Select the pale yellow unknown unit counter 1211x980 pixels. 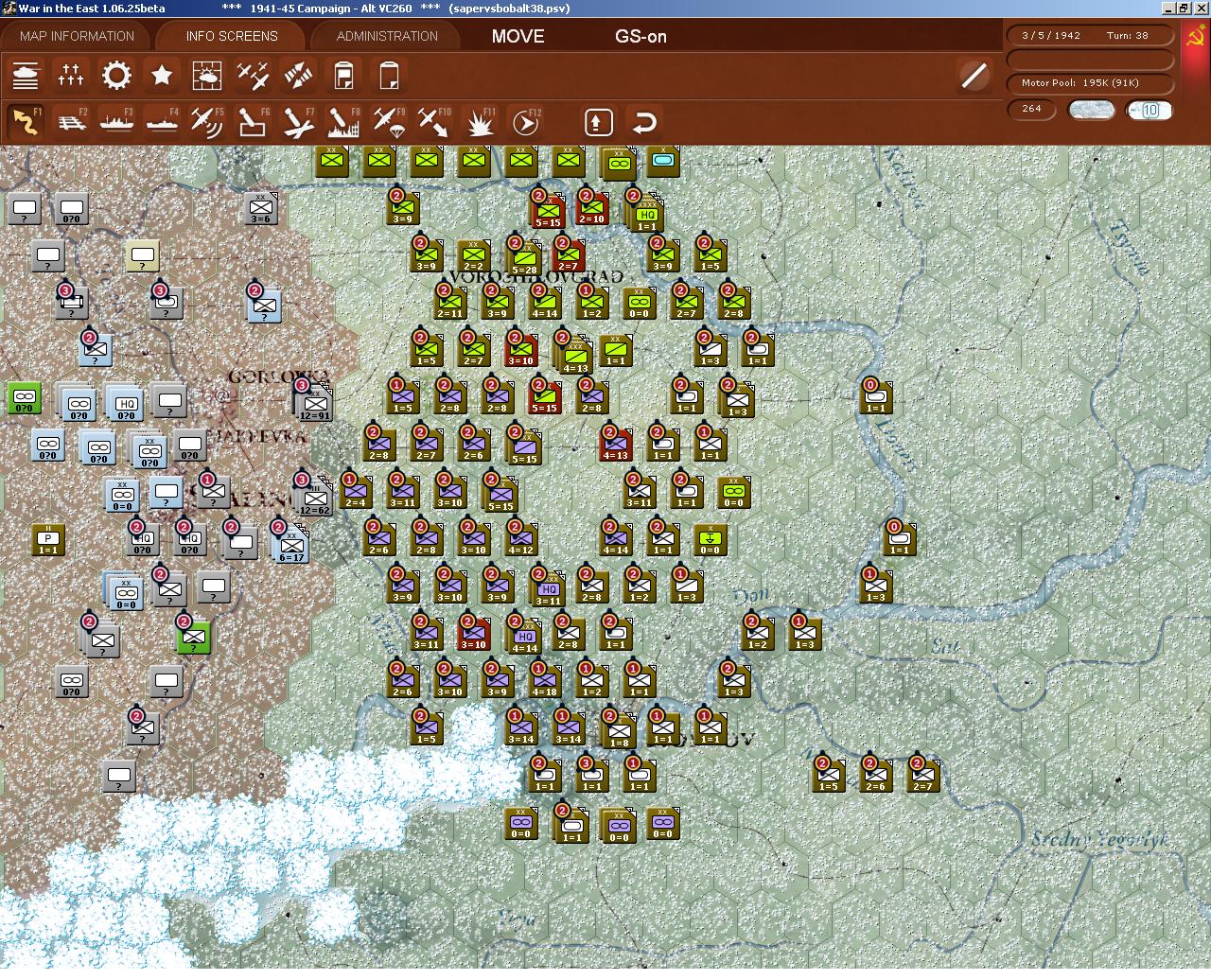tap(142, 255)
